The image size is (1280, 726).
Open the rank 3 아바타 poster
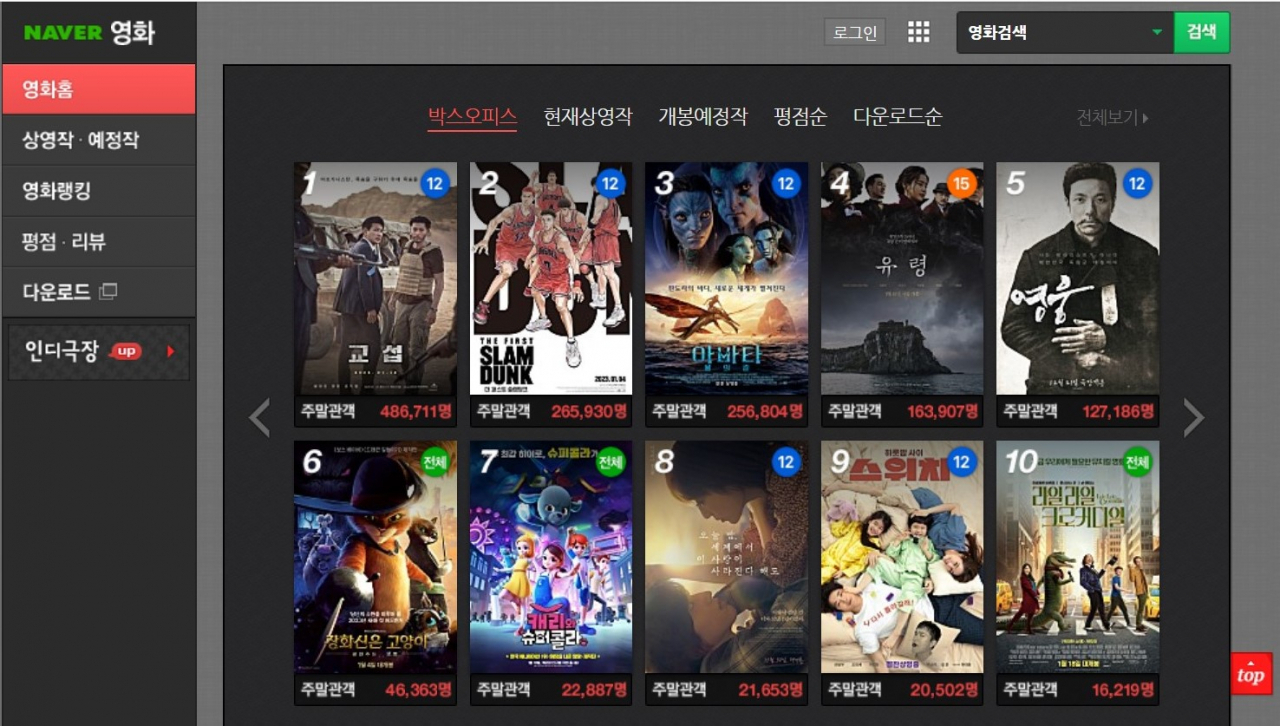pyautogui.click(x=727, y=279)
